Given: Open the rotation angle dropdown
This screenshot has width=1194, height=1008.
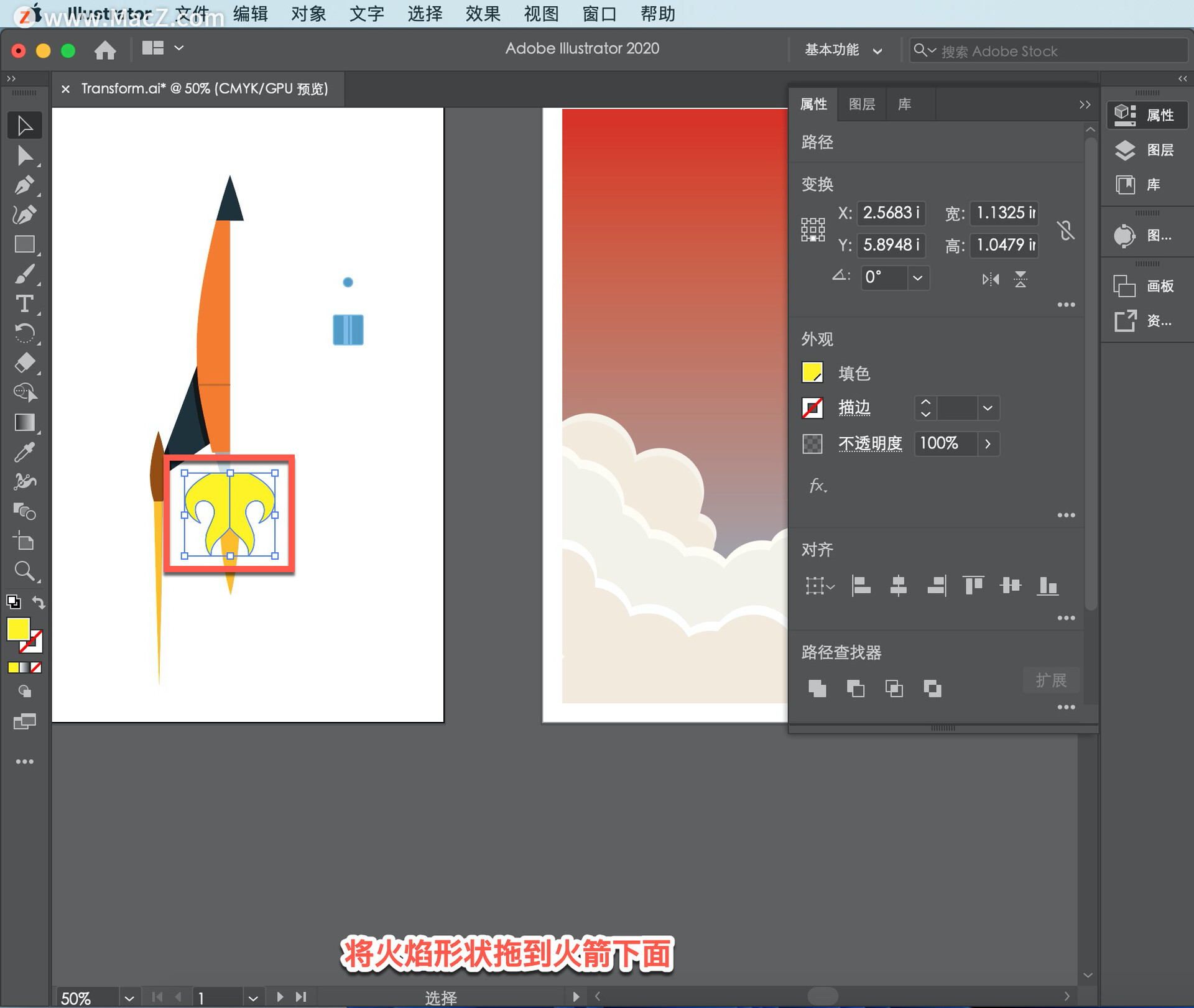Looking at the screenshot, I should [x=917, y=278].
